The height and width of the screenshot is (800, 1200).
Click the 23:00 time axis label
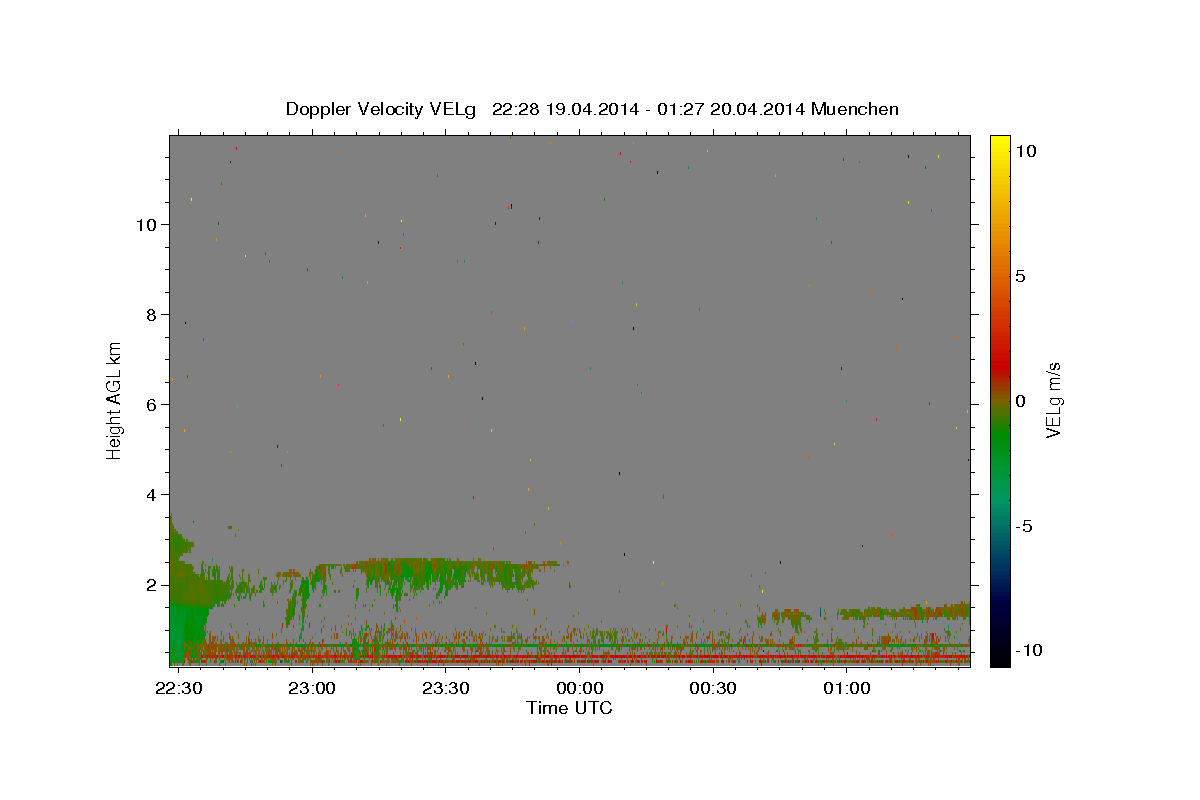tap(312, 688)
